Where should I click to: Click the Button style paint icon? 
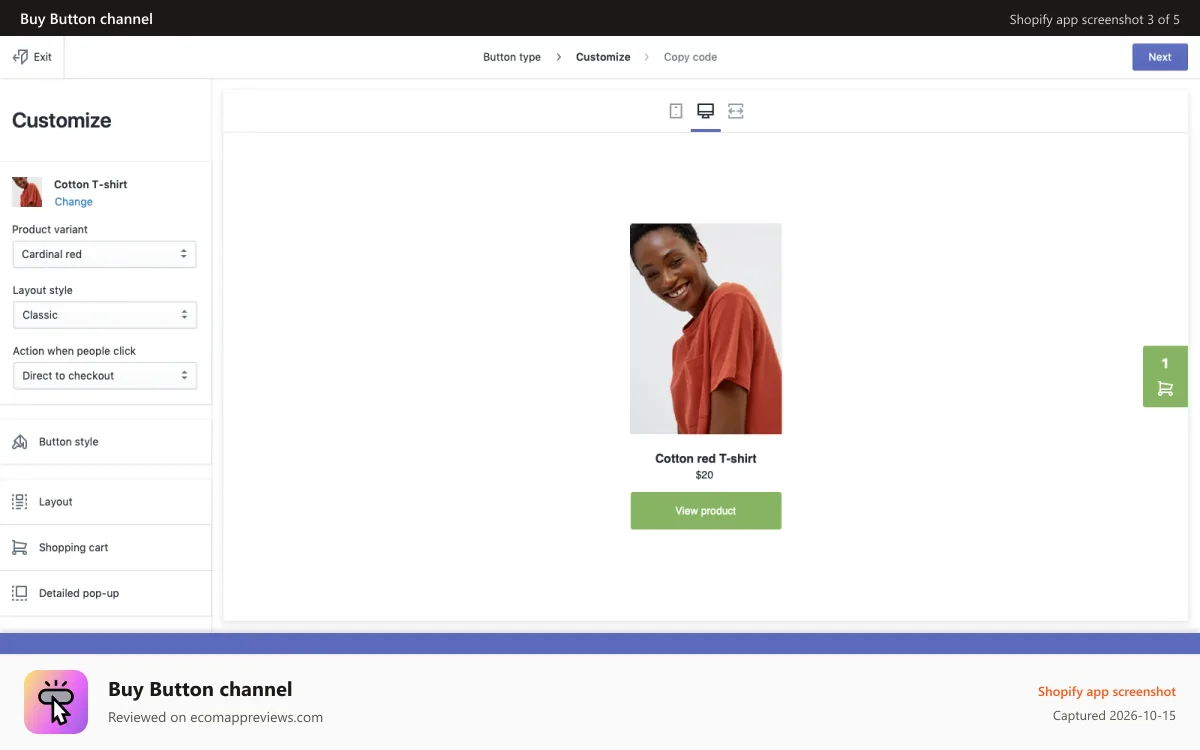coord(19,442)
